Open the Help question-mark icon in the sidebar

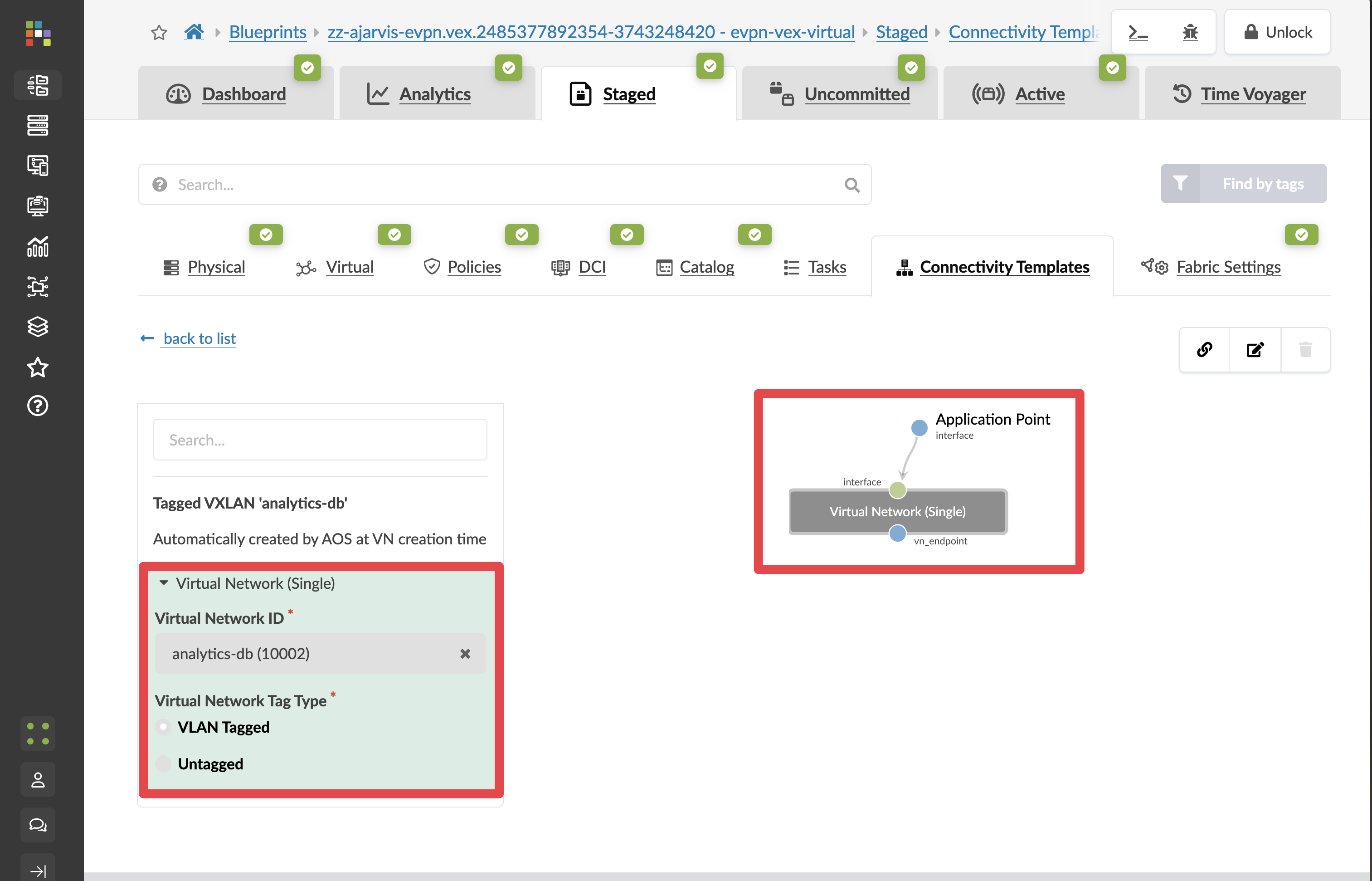[37, 406]
